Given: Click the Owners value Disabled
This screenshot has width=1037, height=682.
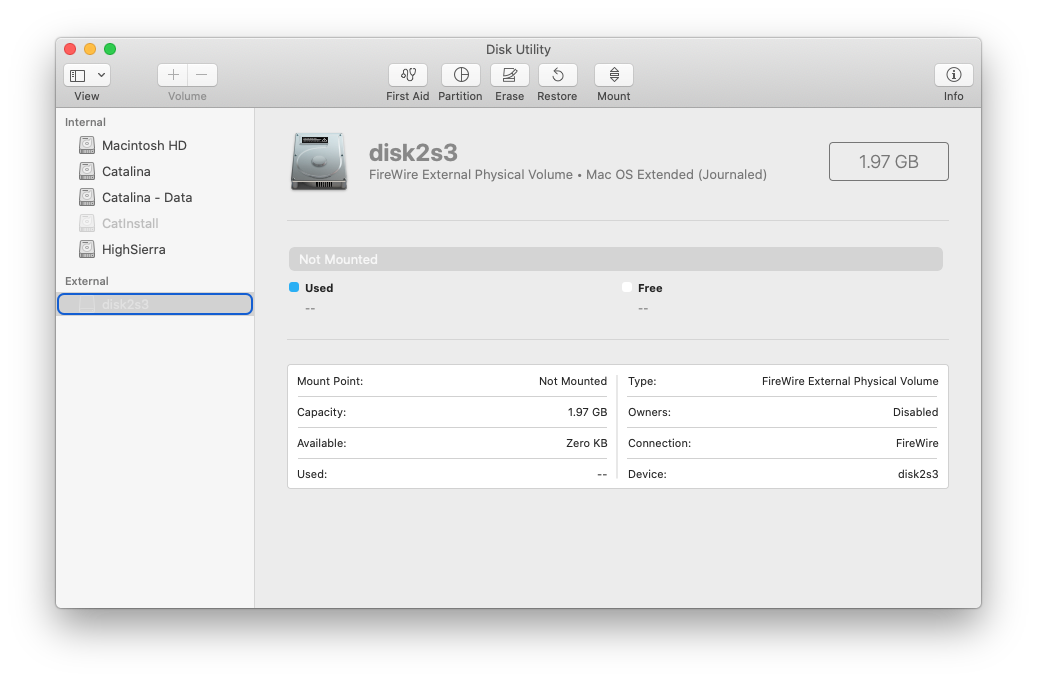Looking at the screenshot, I should pos(915,412).
